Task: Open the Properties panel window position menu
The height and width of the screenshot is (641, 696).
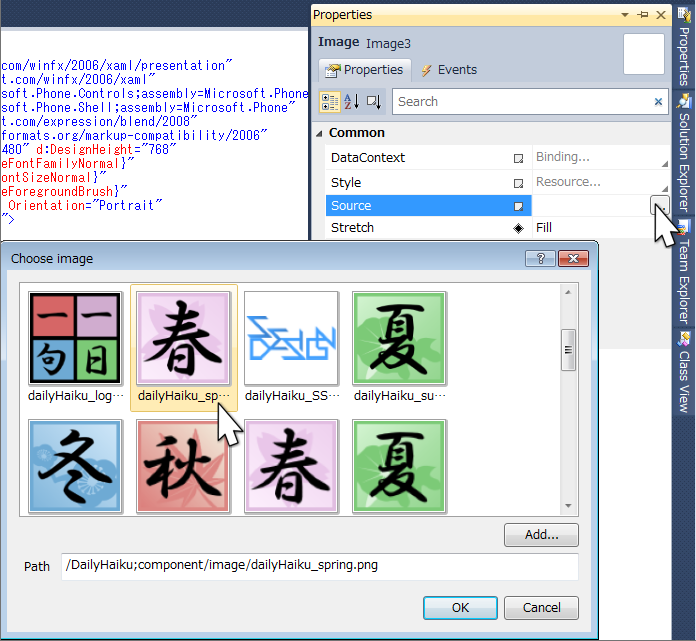Action: point(625,15)
